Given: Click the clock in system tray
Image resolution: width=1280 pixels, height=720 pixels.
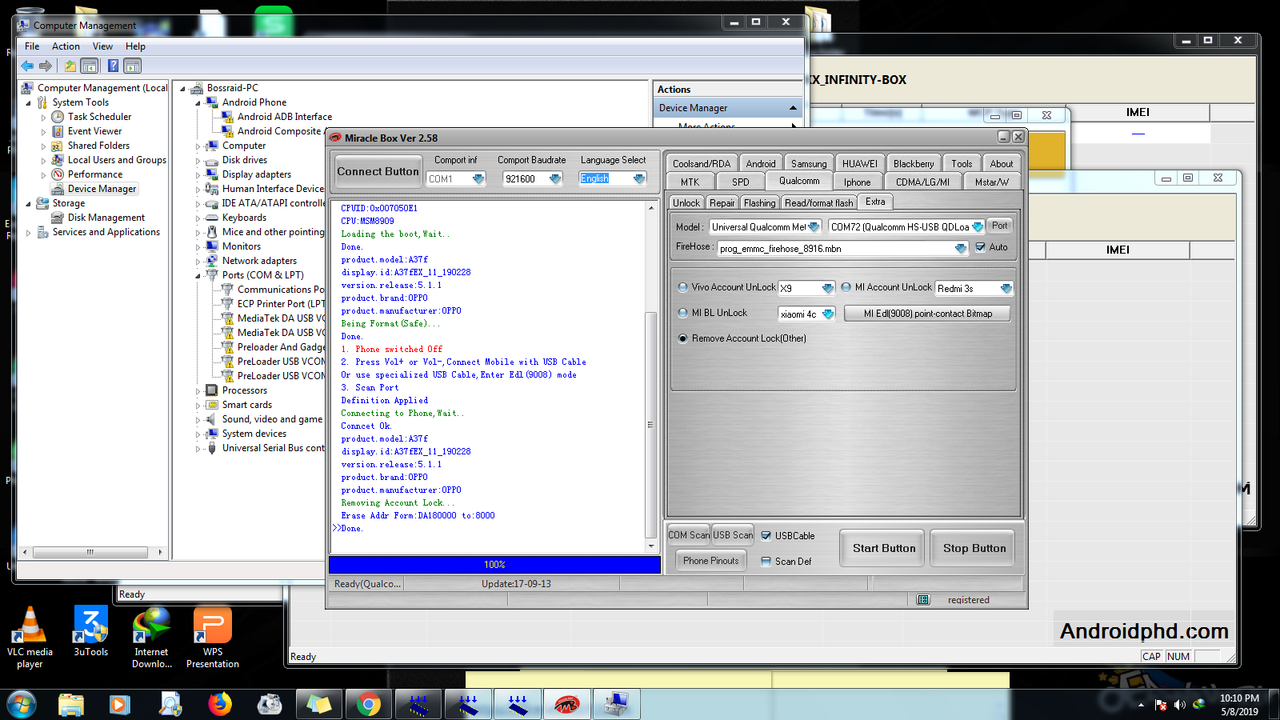Looking at the screenshot, I should [x=1239, y=704].
